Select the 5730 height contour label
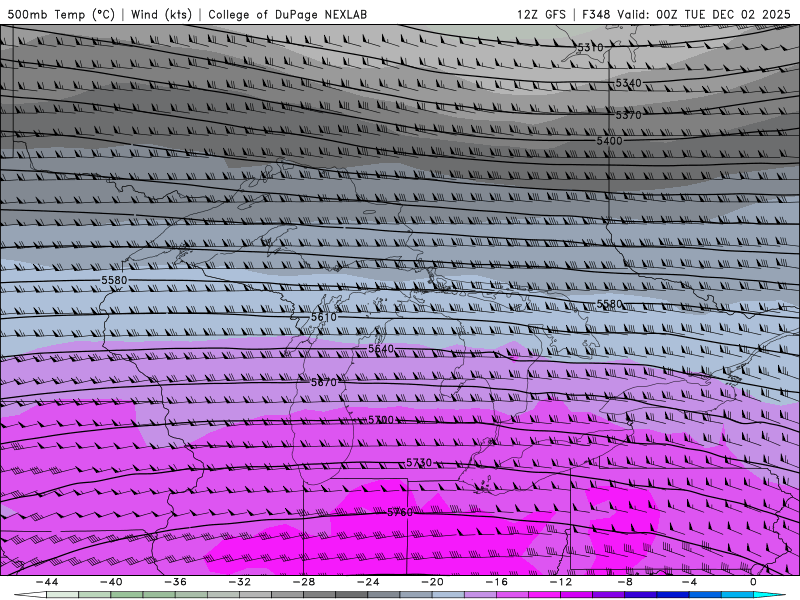Image resolution: width=800 pixels, height=600 pixels. (x=419, y=463)
